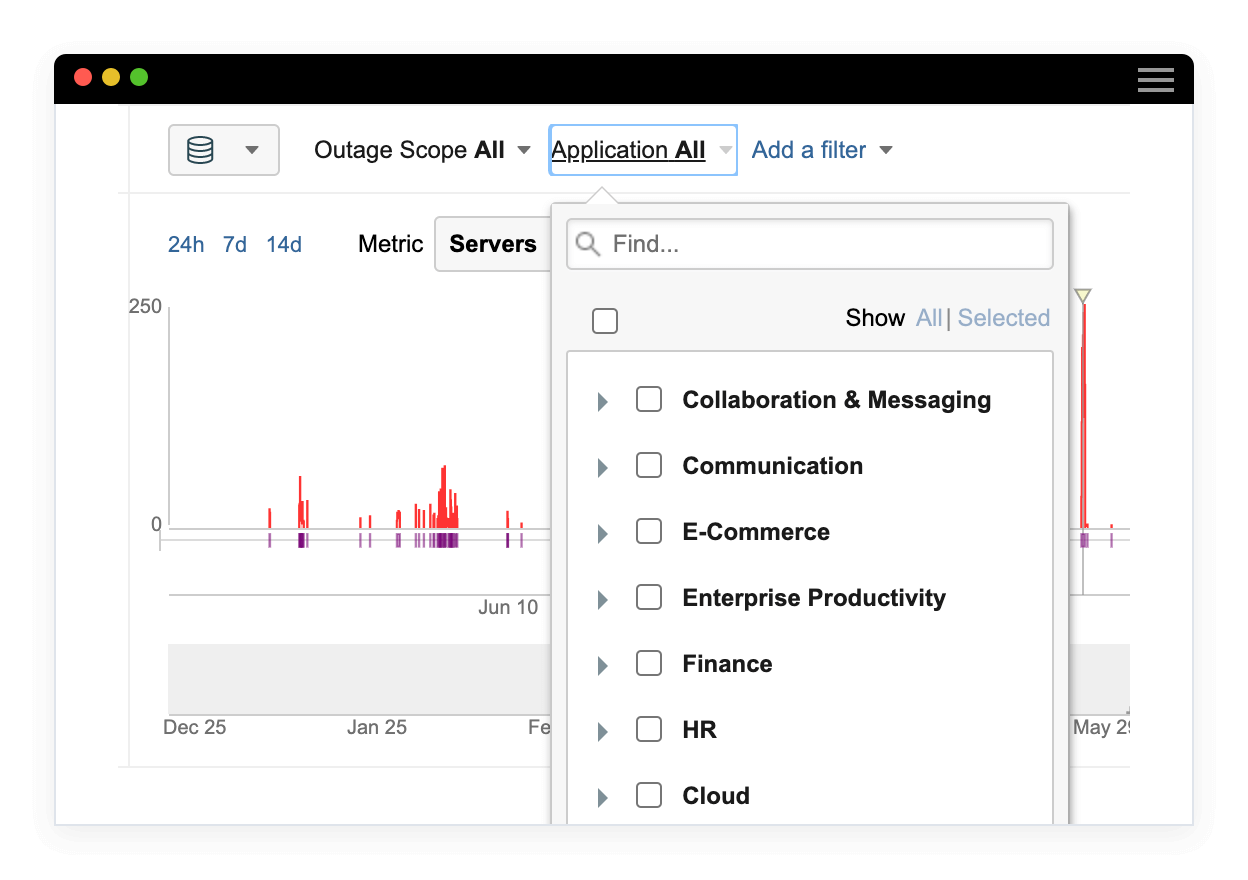
Task: Check the Collaboration & Messaging checkbox
Action: point(649,400)
